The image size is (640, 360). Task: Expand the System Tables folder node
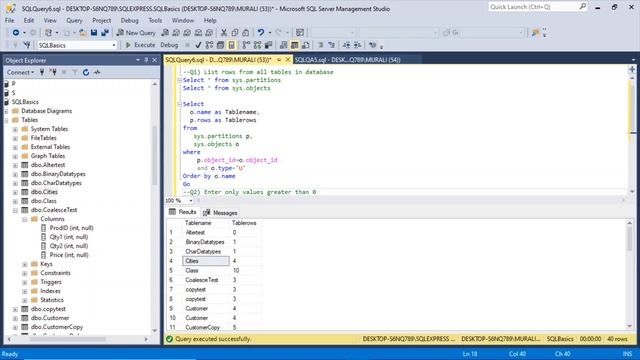pyautogui.click(x=15, y=129)
